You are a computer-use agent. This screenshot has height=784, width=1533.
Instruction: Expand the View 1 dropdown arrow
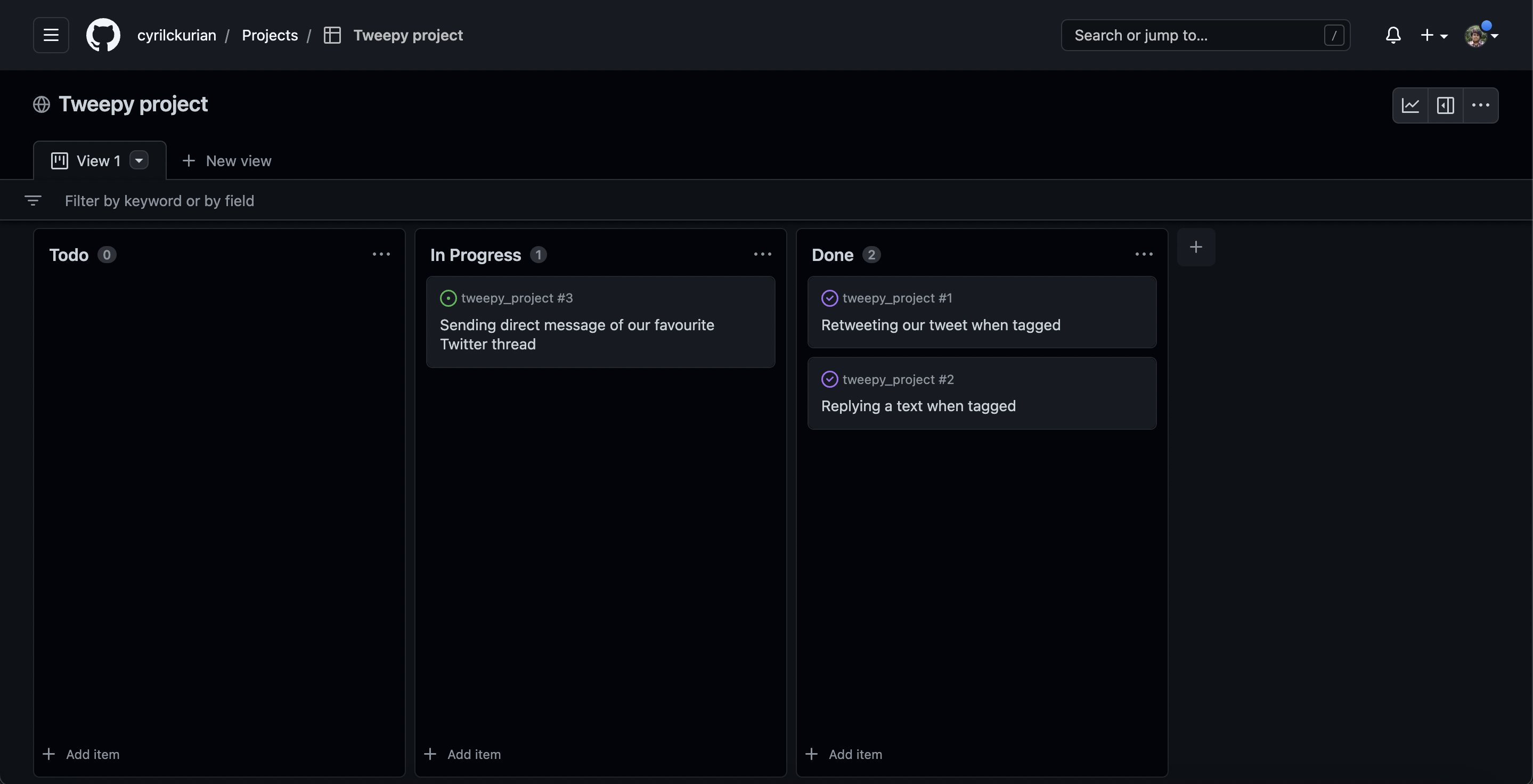point(138,161)
